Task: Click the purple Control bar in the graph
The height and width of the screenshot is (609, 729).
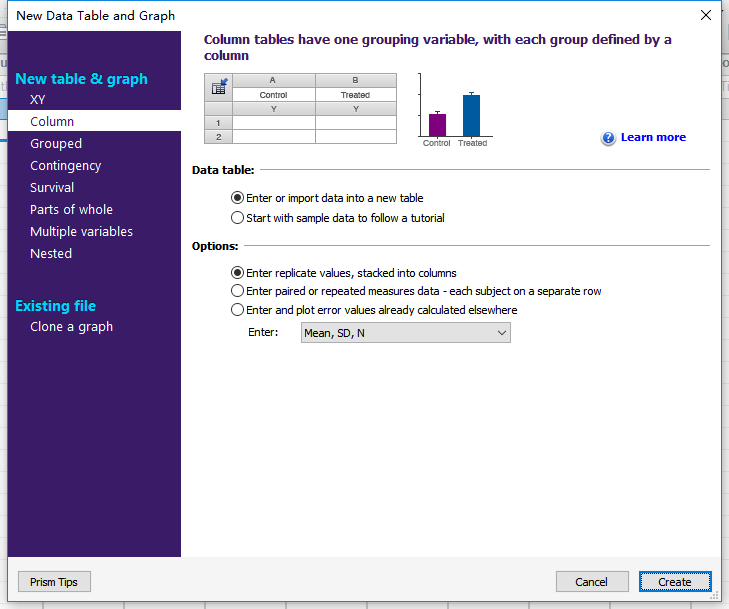Action: (437, 125)
